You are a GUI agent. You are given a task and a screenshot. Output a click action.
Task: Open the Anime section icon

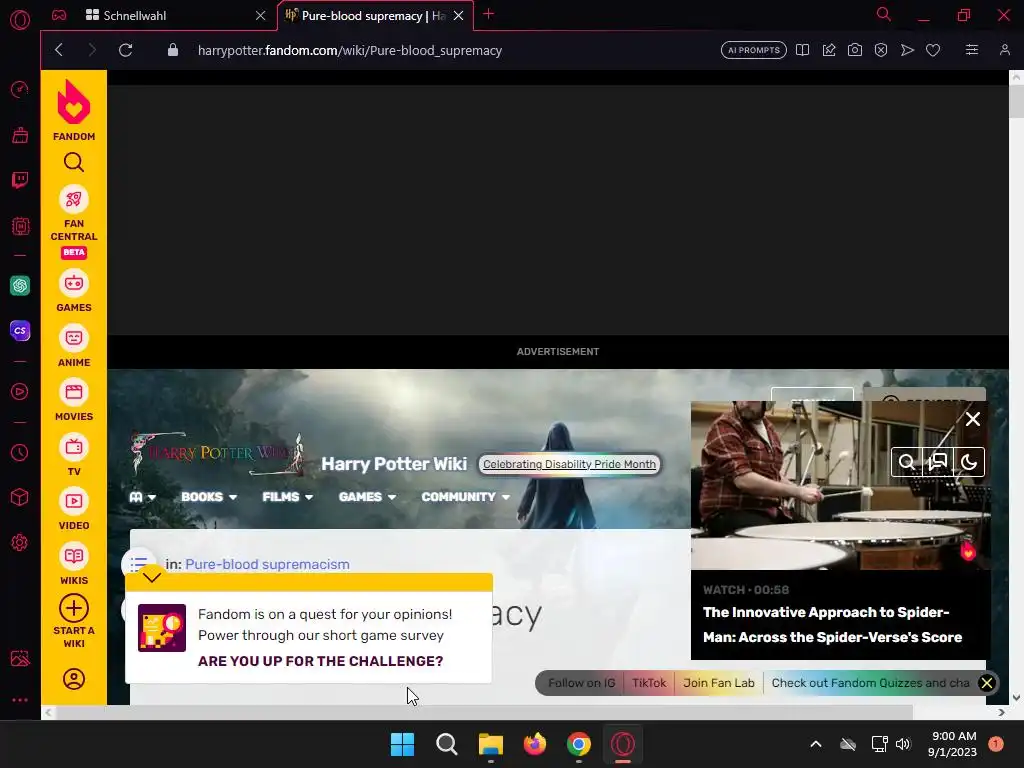(x=74, y=338)
